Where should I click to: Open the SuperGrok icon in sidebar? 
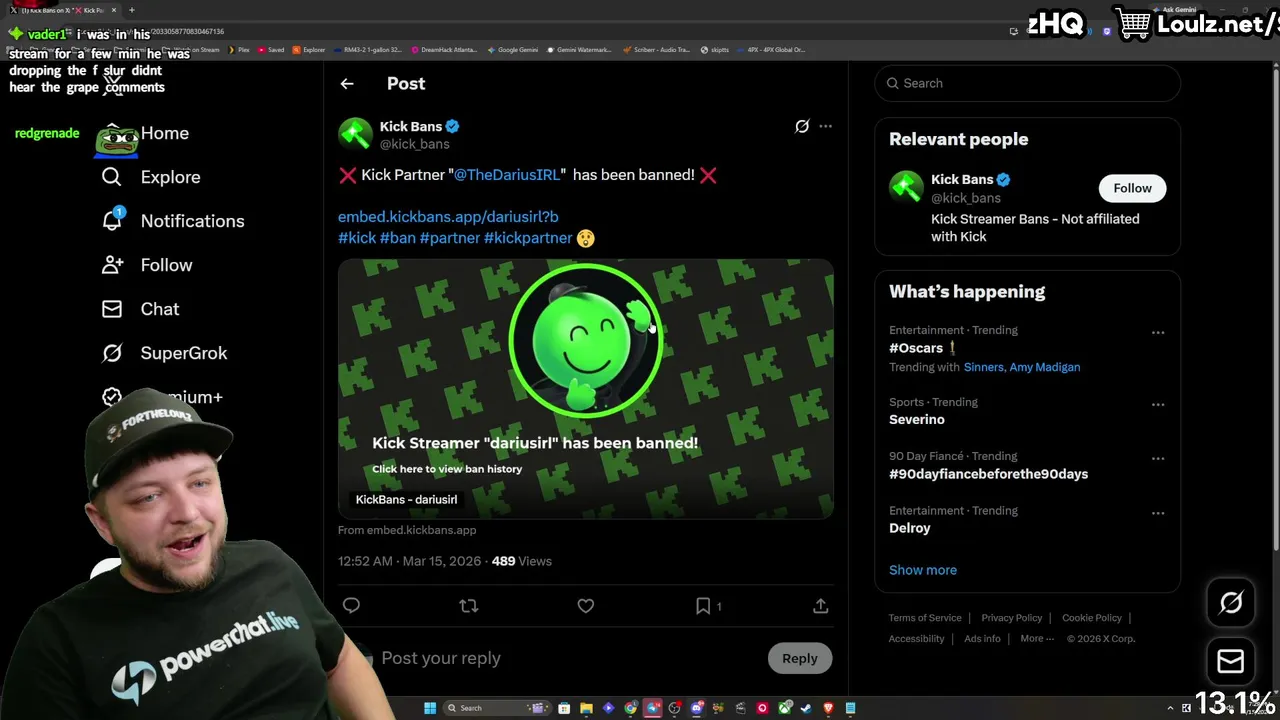(112, 353)
